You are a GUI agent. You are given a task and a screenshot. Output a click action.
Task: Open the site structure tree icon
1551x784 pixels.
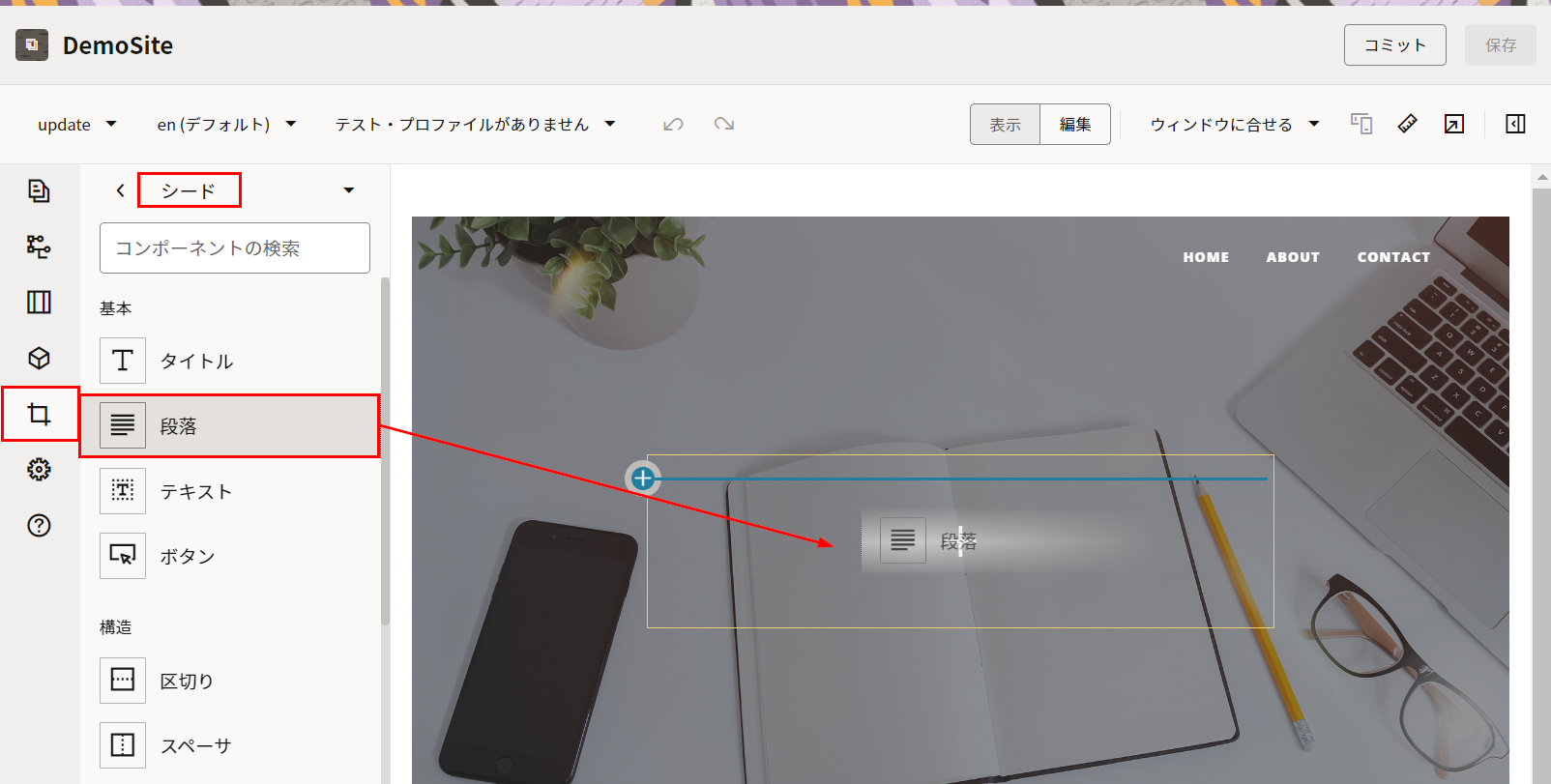tap(39, 247)
